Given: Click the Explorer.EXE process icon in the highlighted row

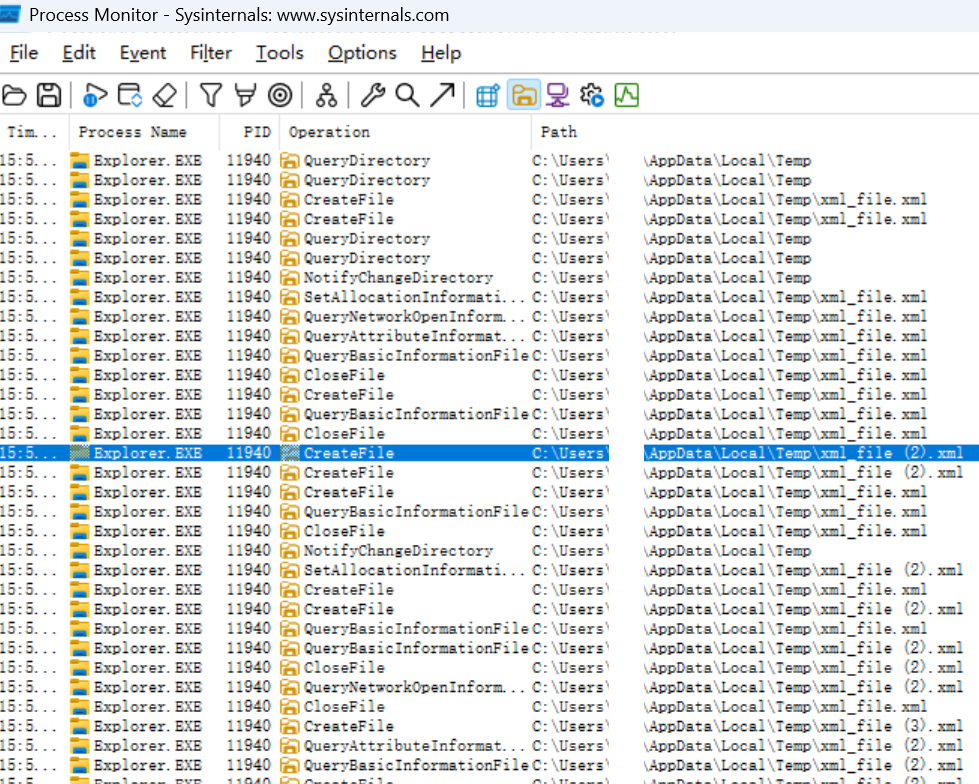Looking at the screenshot, I should pos(79,453).
